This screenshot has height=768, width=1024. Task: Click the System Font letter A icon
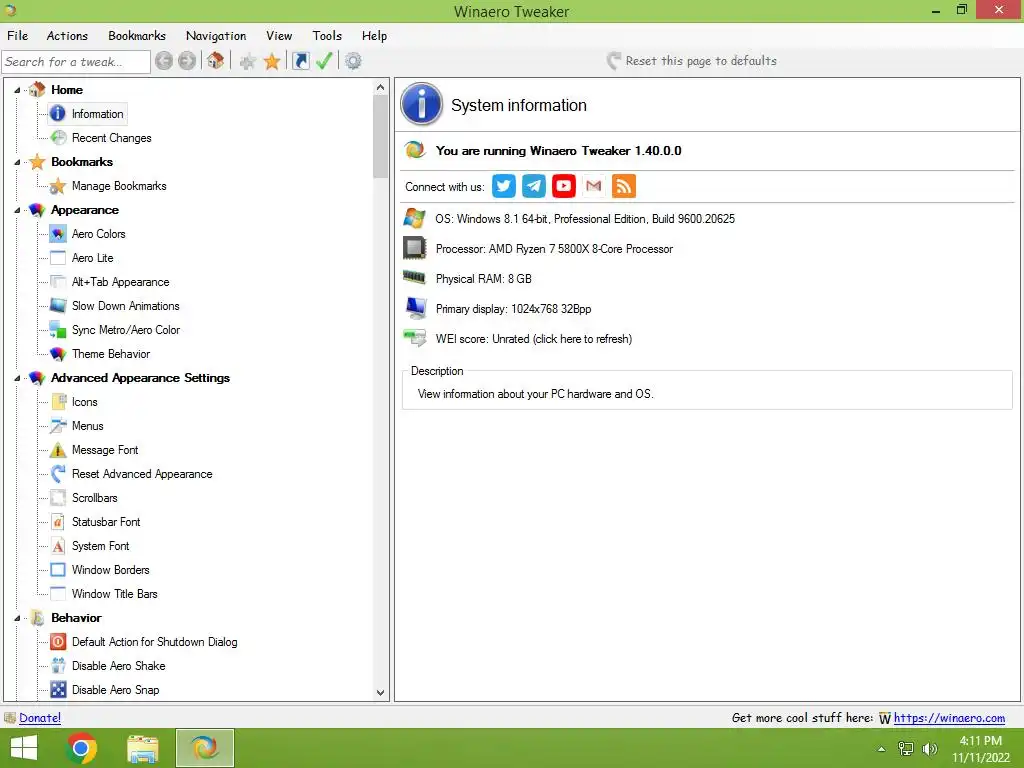pyautogui.click(x=58, y=546)
